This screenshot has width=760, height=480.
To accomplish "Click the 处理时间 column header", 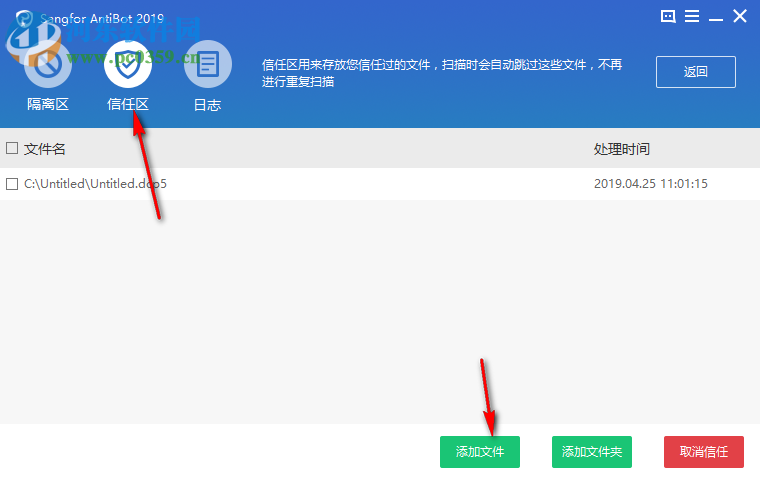I will pyautogui.click(x=622, y=149).
